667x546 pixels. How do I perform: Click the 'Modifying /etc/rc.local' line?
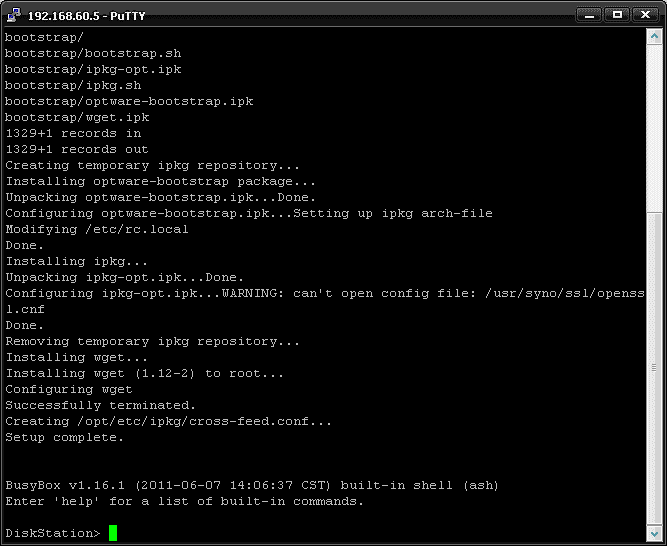click(97, 230)
